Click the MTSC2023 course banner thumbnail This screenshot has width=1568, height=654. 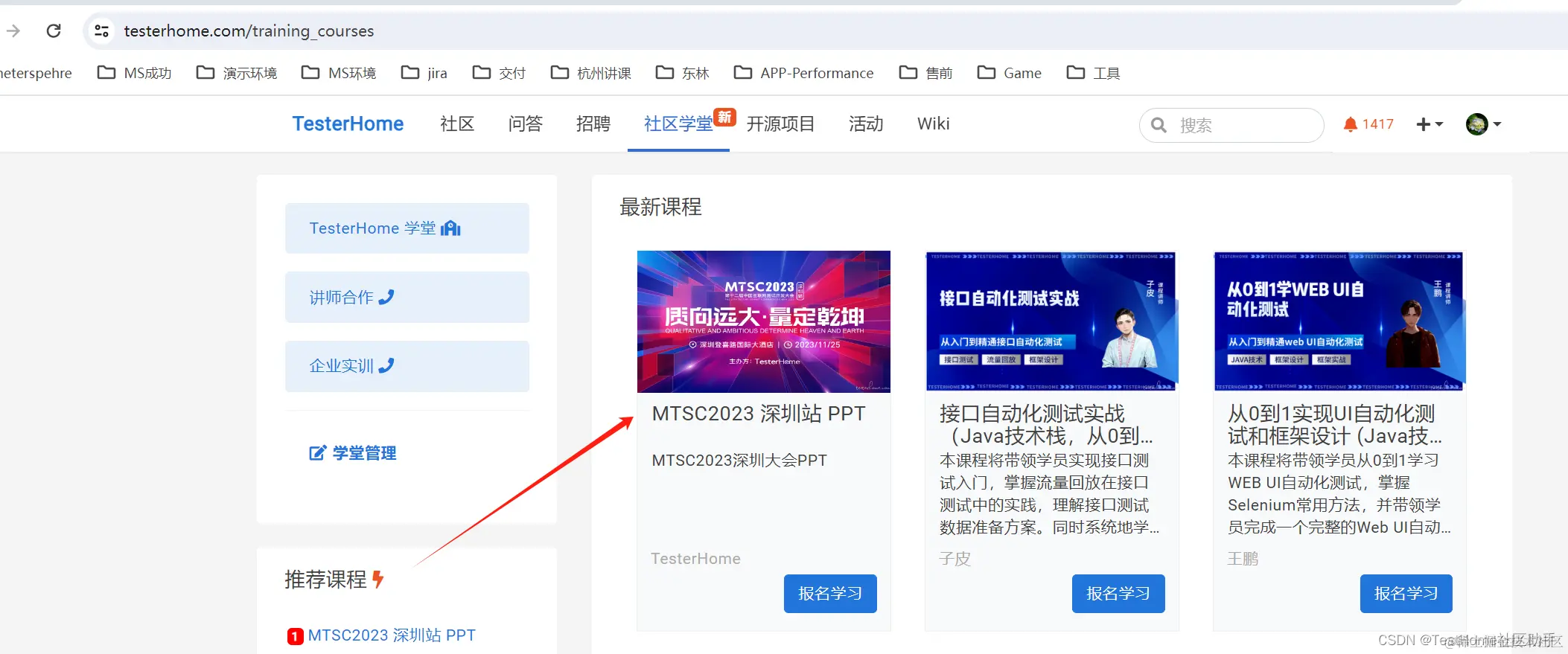click(764, 321)
